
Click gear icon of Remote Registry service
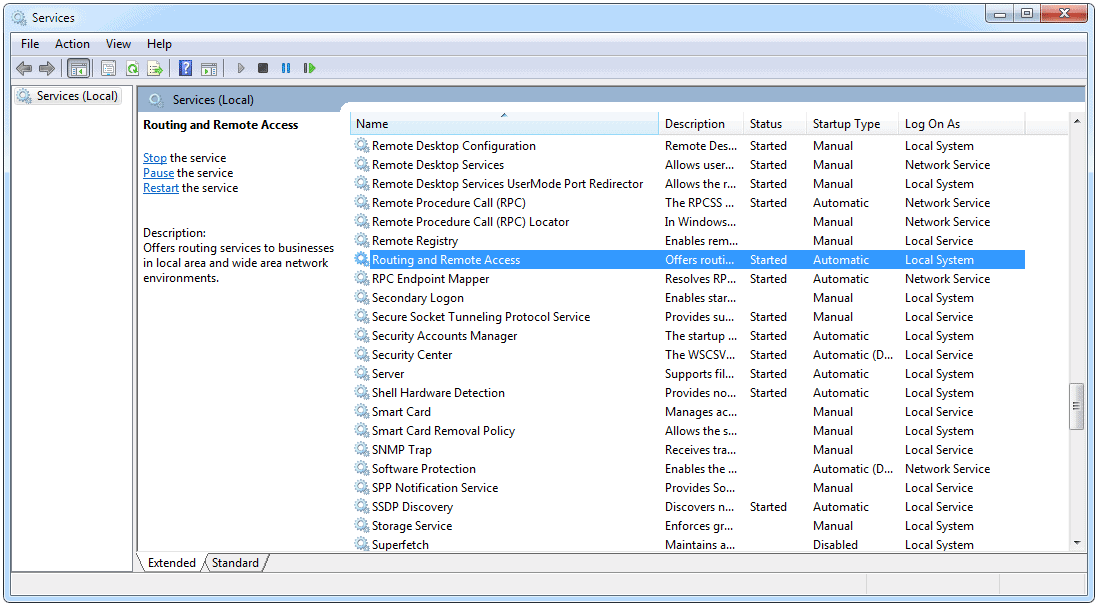[361, 241]
